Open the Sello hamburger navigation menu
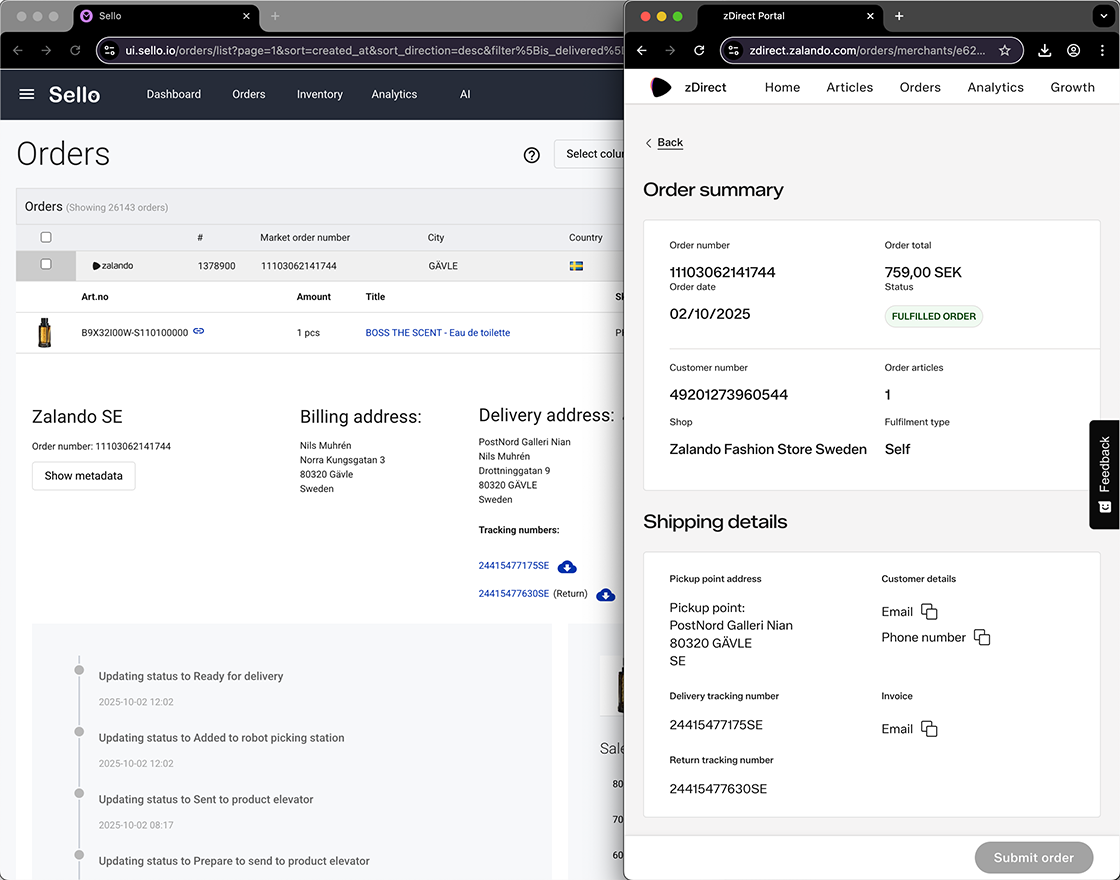Viewport: 1120px width, 880px height. (26, 94)
